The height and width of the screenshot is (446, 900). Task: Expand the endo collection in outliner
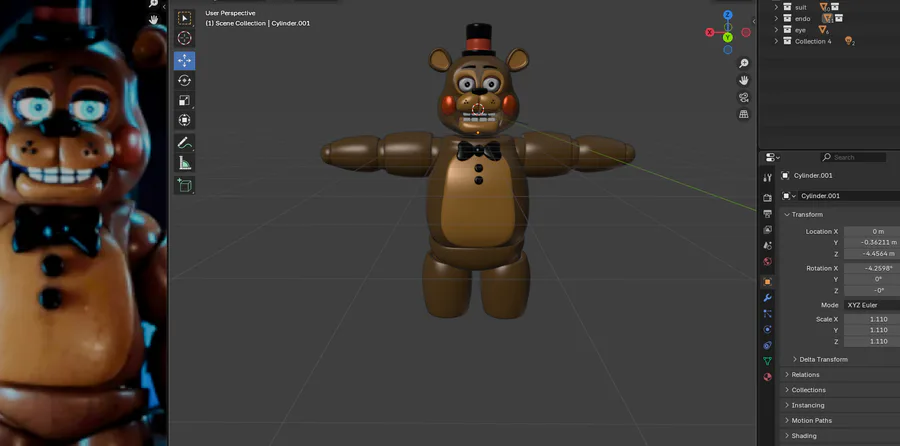776,18
